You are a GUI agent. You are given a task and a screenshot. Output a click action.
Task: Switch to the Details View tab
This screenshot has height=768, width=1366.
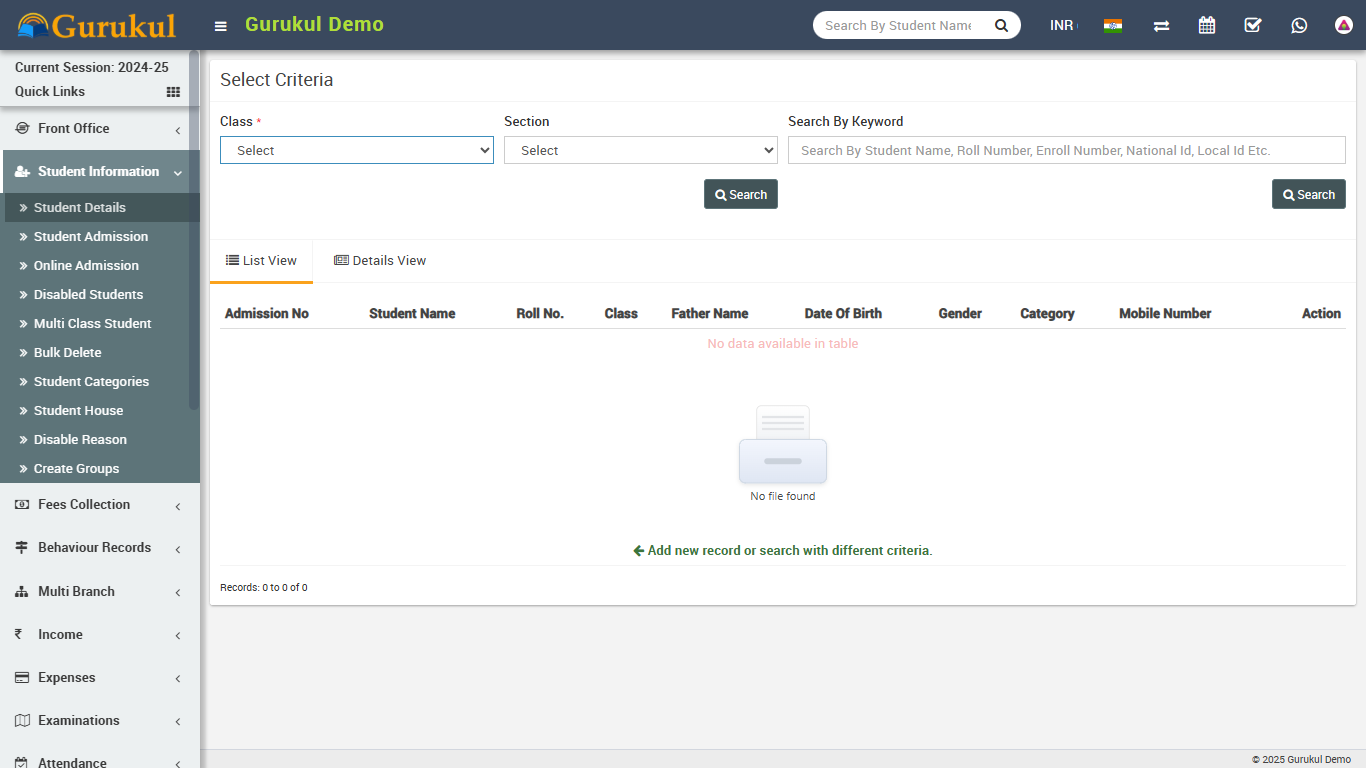tap(380, 261)
